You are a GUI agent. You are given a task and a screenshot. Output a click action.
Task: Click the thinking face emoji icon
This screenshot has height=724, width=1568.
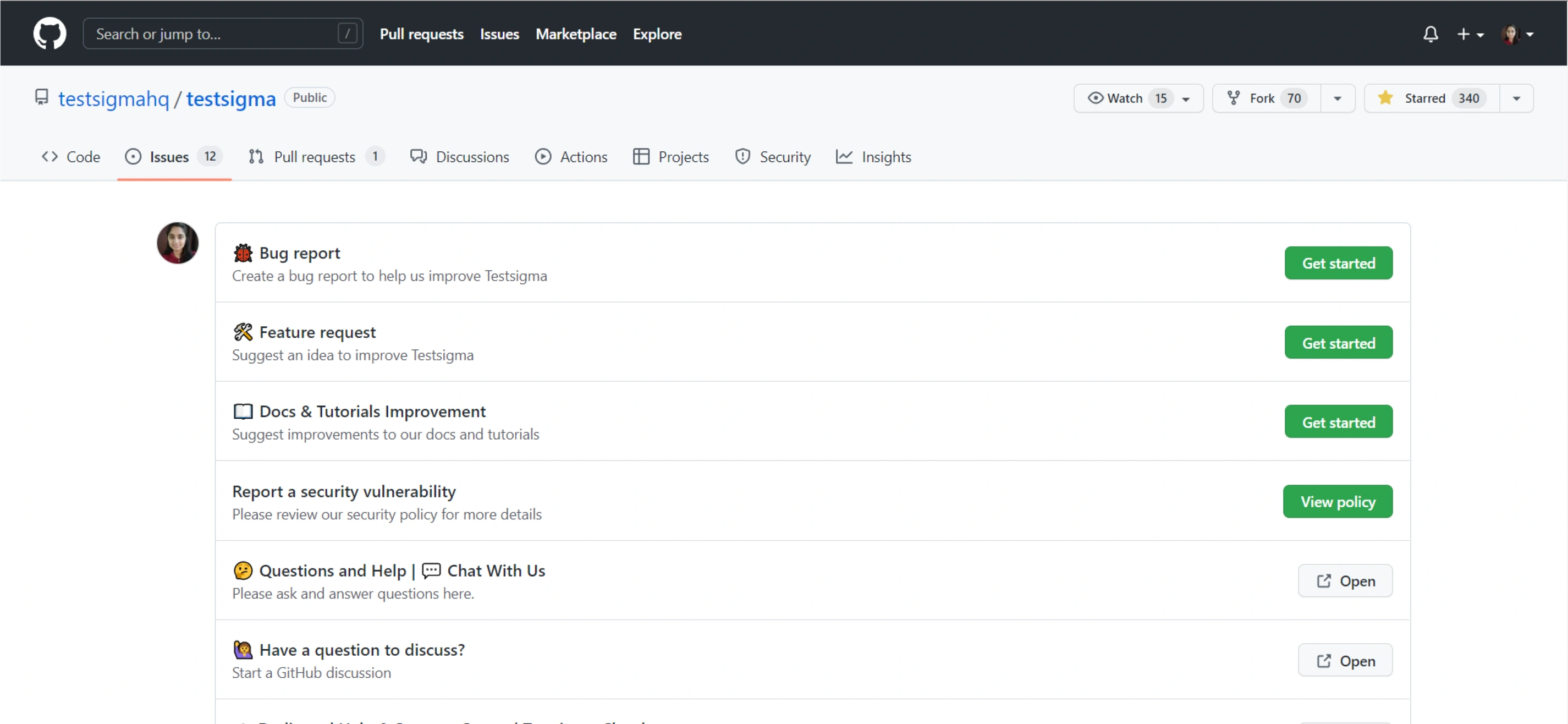242,571
